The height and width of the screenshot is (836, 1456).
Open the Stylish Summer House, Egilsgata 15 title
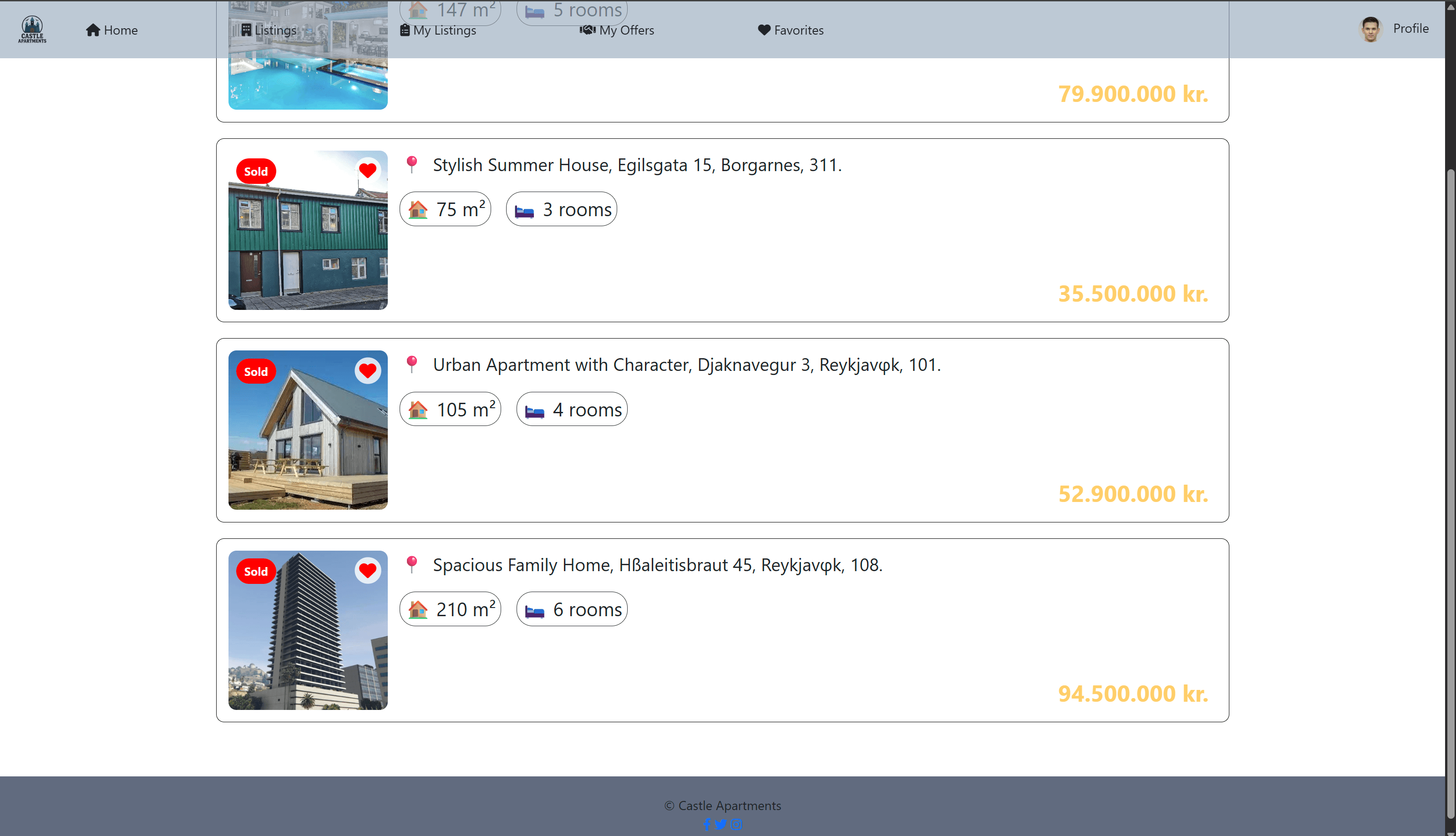637,165
